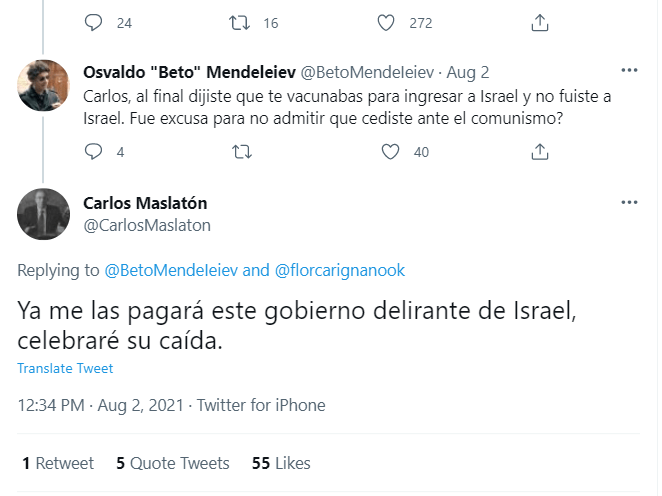Like Osvaldo Mendeleiev's tweet with 40 likes

click(x=391, y=152)
